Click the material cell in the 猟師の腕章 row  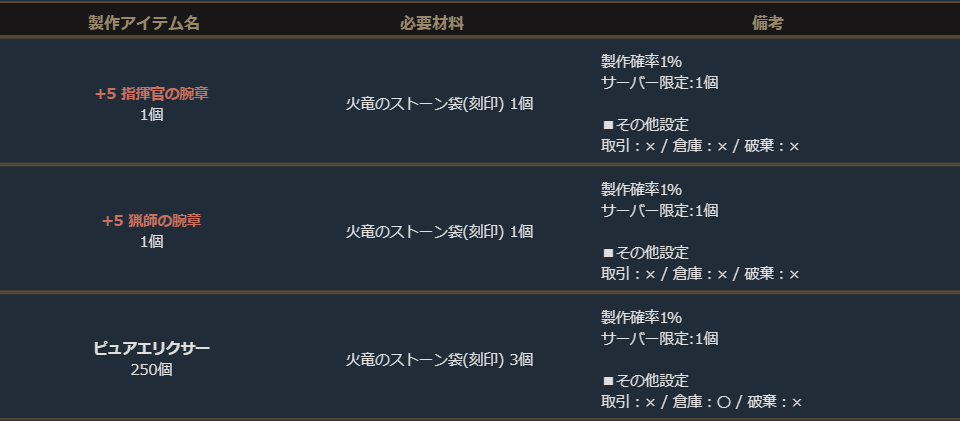click(x=440, y=231)
